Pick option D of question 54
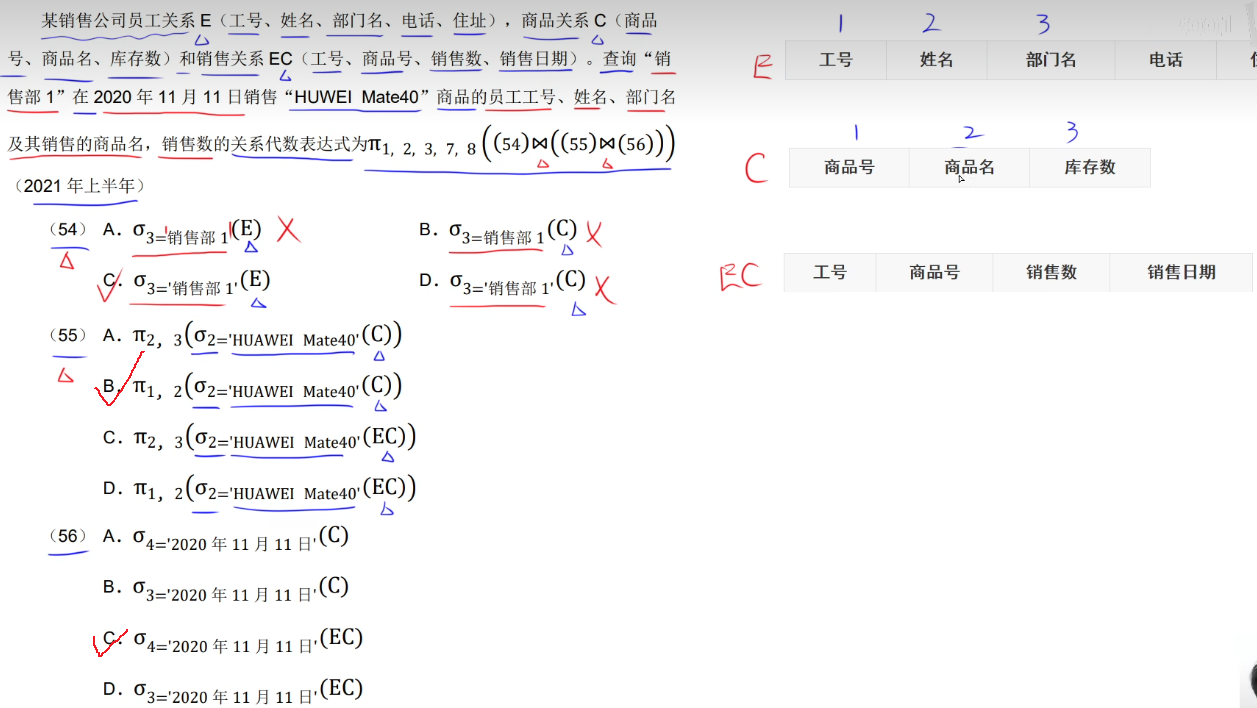This screenshot has width=1257, height=708. 503,283
